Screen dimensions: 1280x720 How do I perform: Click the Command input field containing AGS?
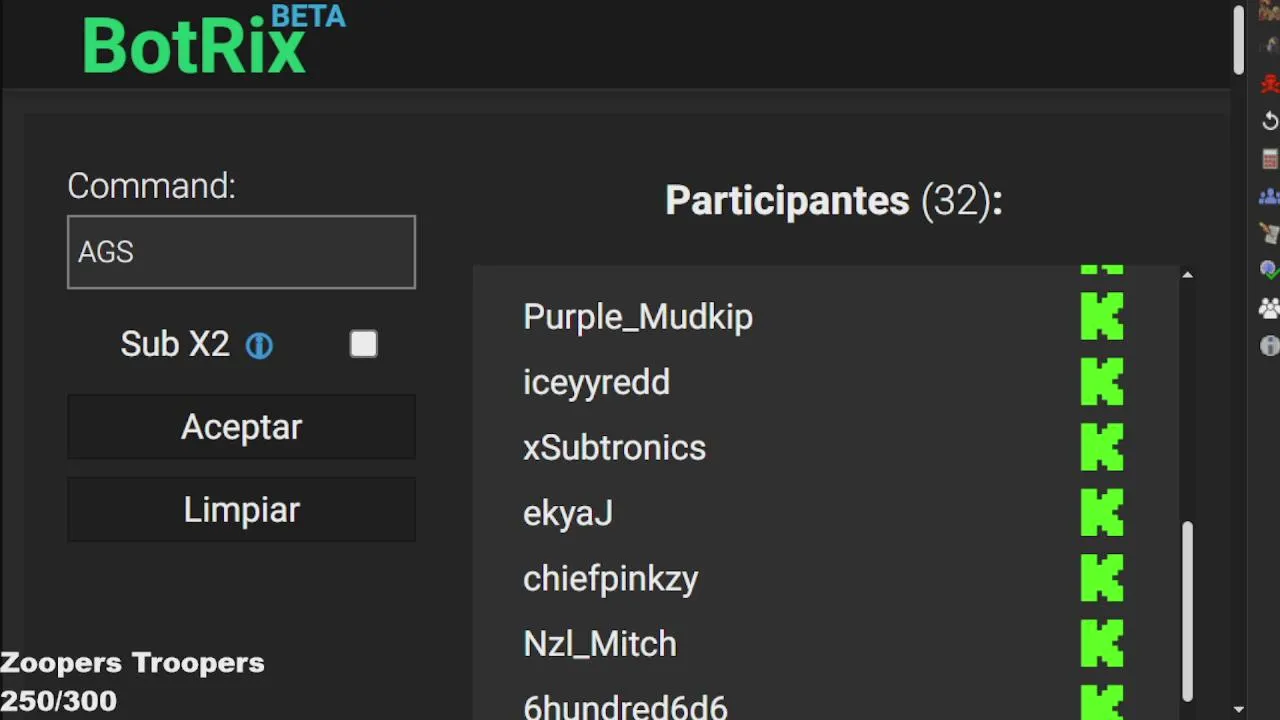[x=241, y=252]
